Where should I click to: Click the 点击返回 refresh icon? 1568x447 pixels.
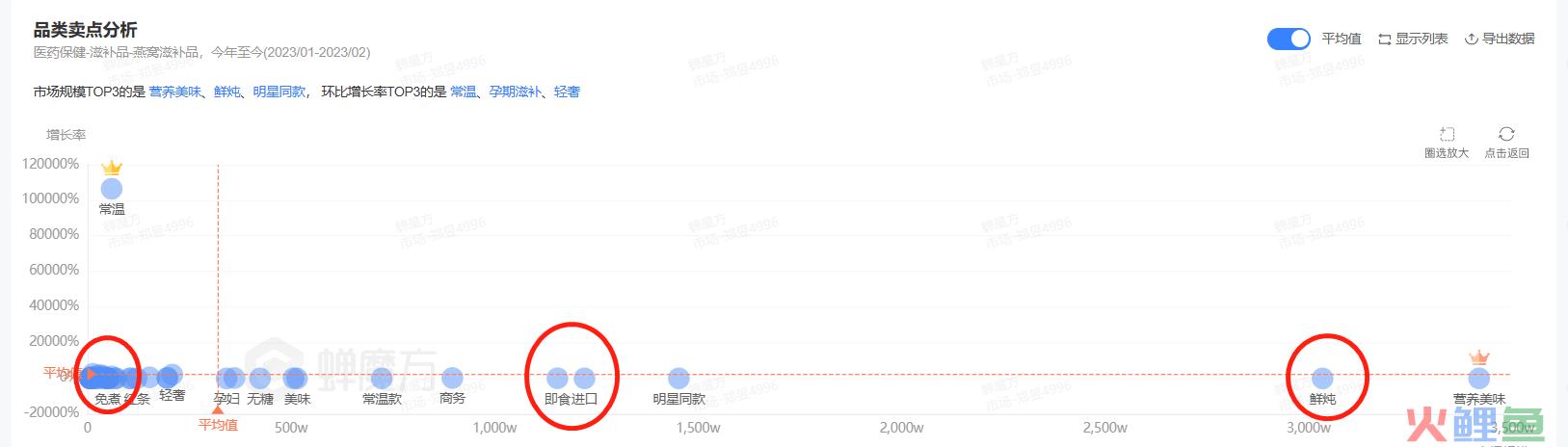tap(1506, 134)
